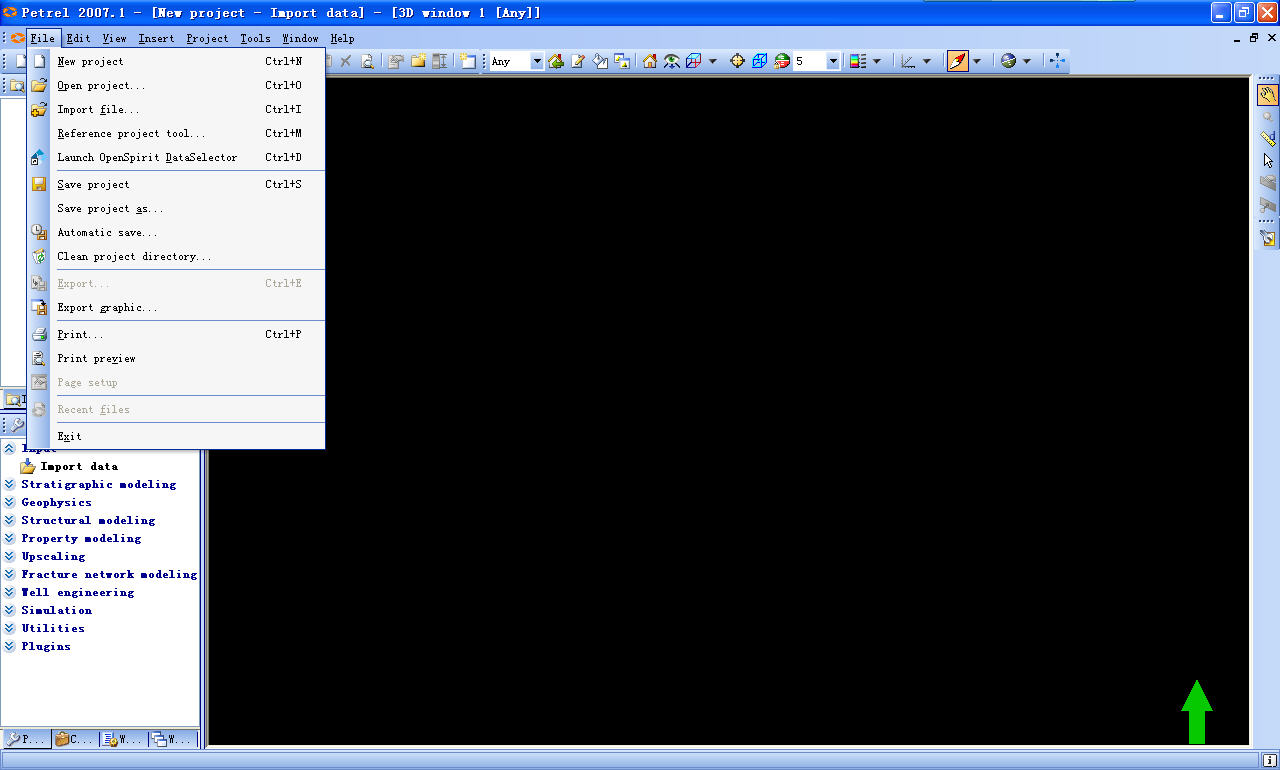
Task: Launch OpenSpirit DataSelector from menu
Action: pyautogui.click(x=176, y=157)
